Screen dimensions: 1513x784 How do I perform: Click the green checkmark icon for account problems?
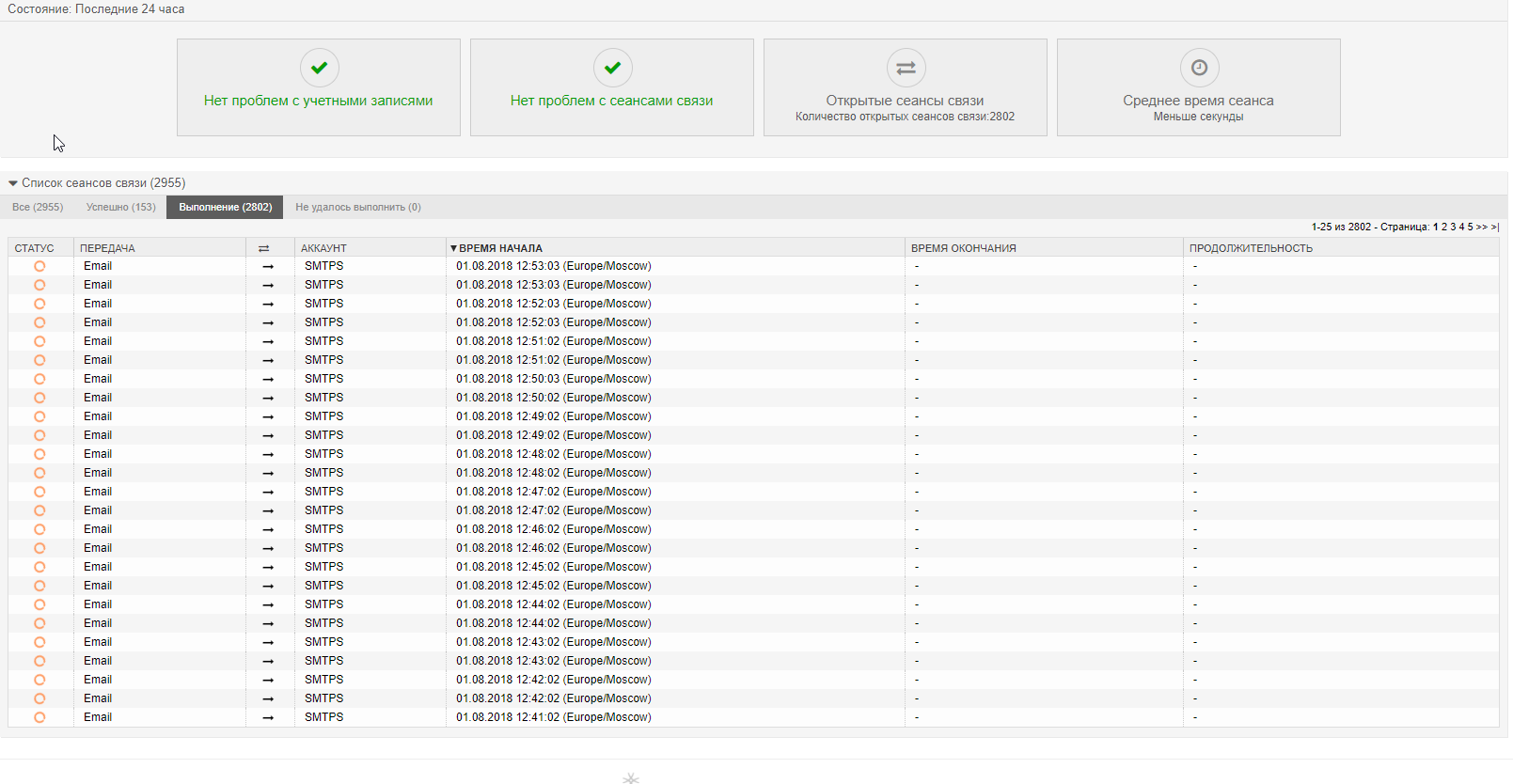[319, 68]
